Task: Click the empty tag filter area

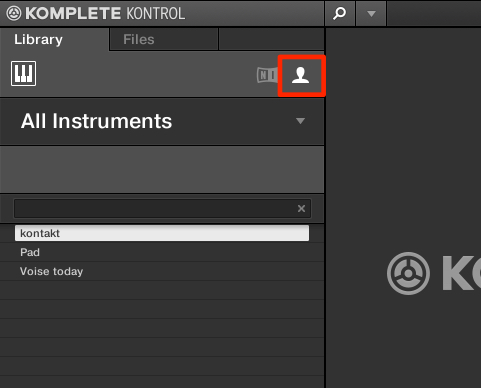Action: [x=162, y=169]
